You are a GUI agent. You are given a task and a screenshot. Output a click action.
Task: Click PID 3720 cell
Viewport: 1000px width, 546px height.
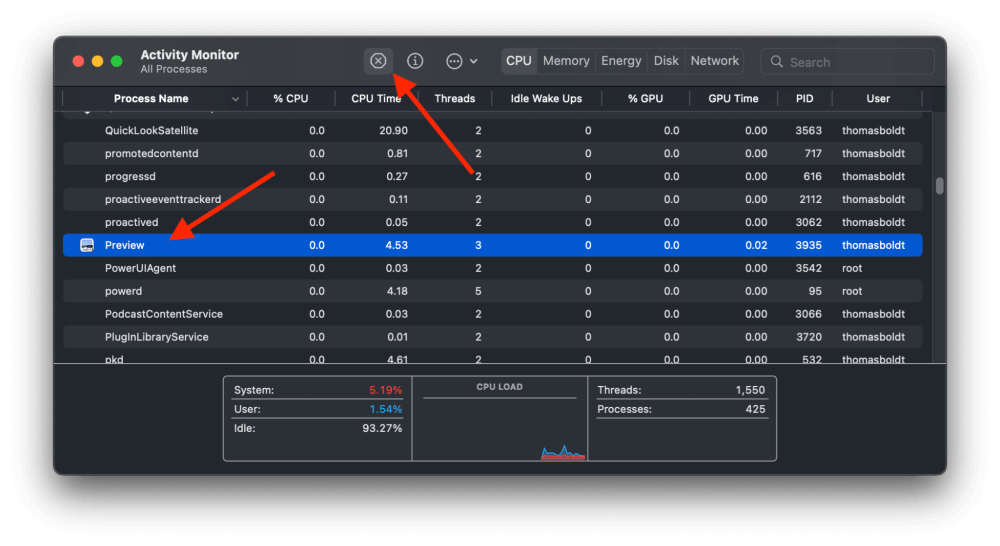click(809, 337)
